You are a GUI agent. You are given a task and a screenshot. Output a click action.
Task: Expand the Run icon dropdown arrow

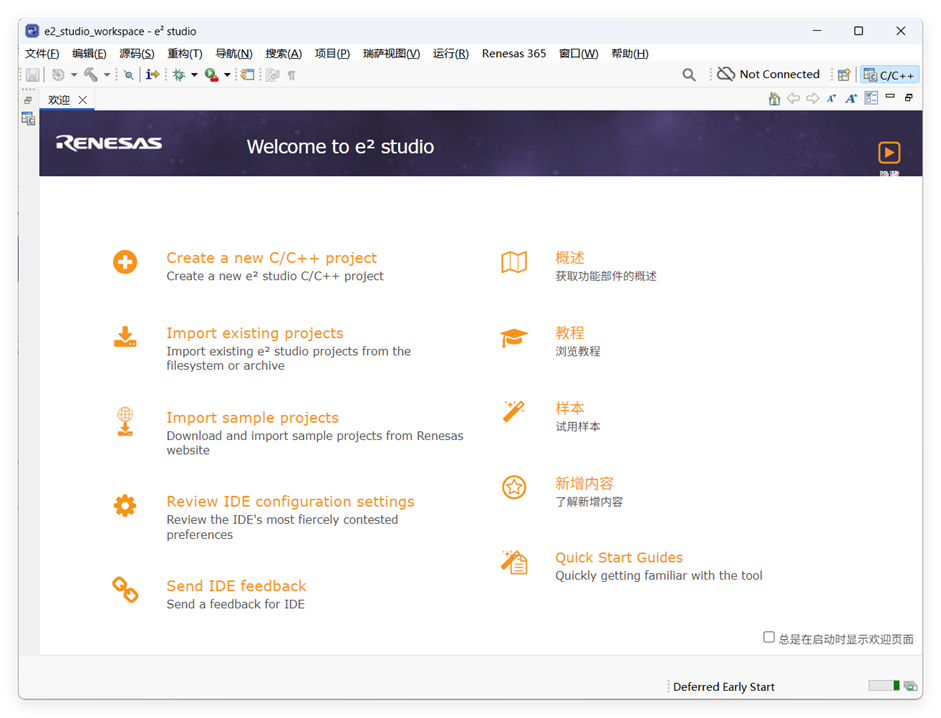[227, 75]
